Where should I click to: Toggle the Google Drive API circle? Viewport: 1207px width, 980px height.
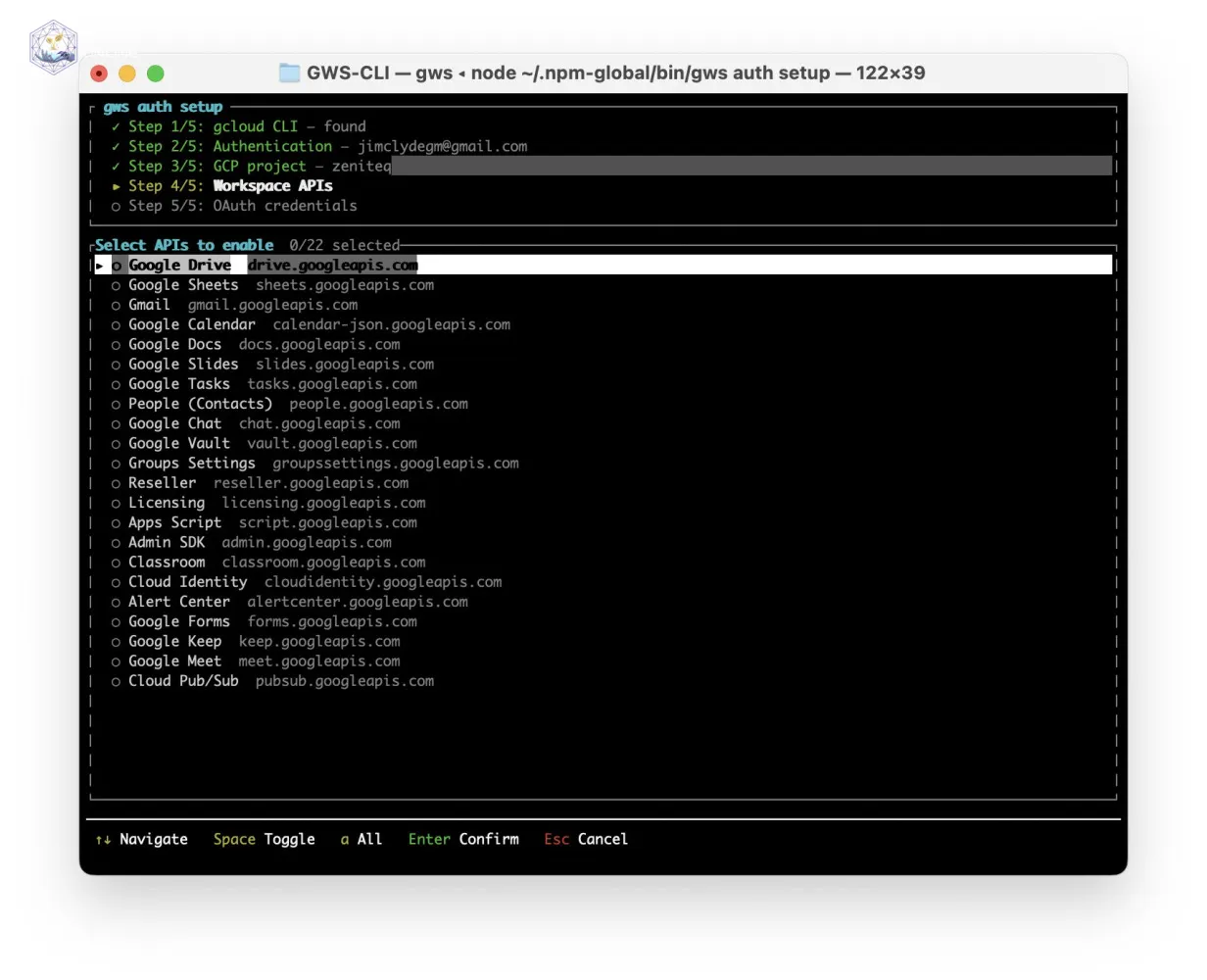tap(117, 265)
